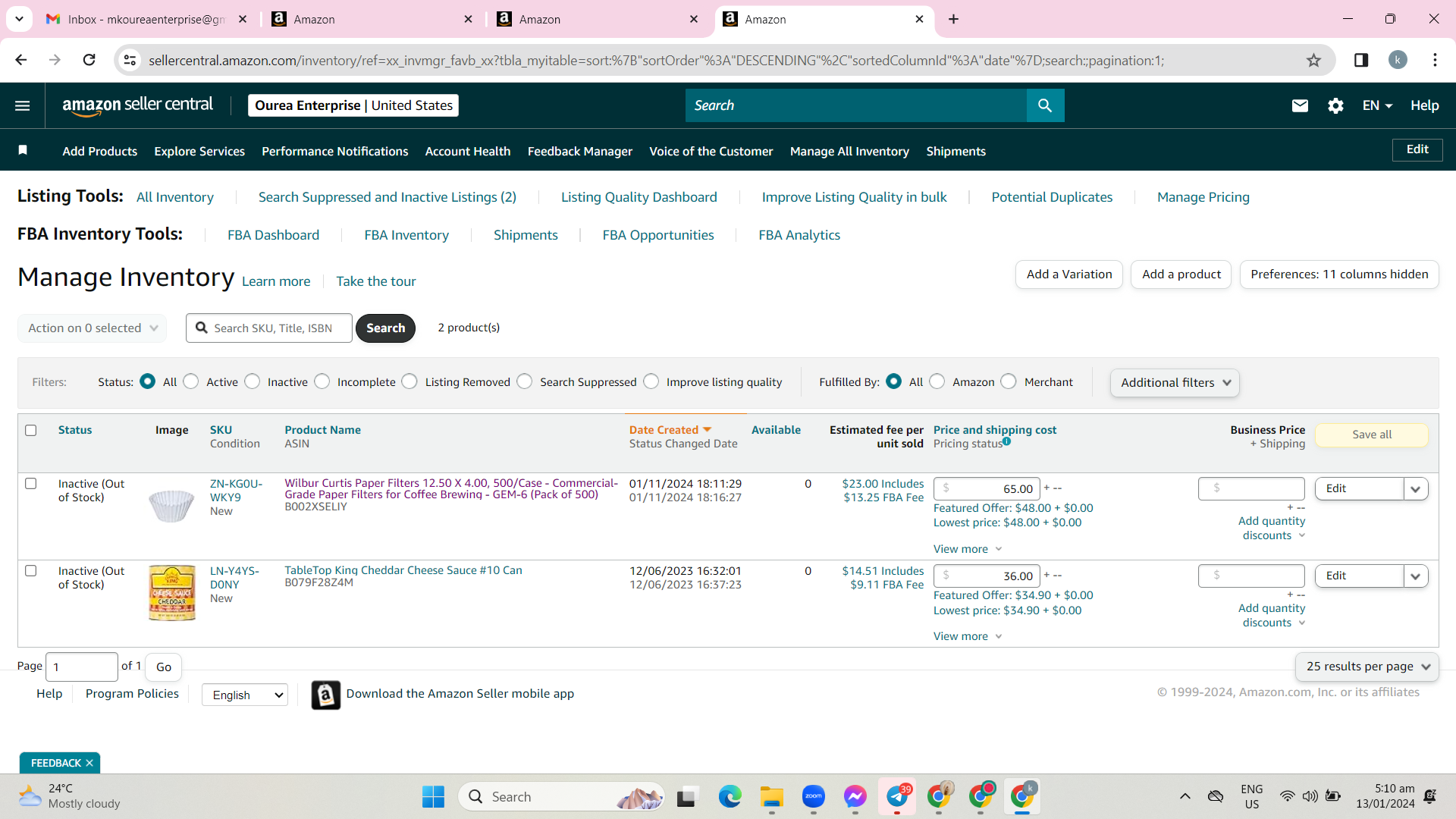
Task: Select the Active status filter
Action: 191,381
